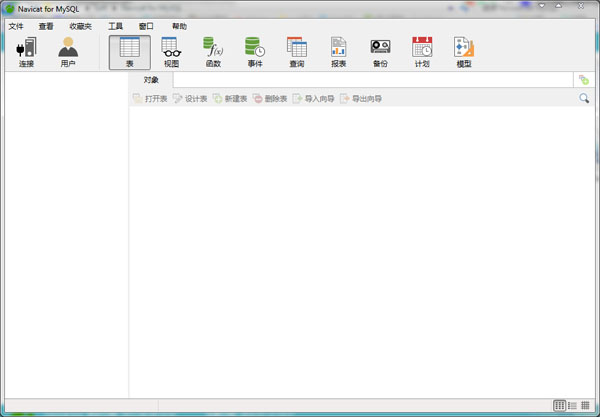
Task: Open the 事件 events section
Action: pos(255,52)
